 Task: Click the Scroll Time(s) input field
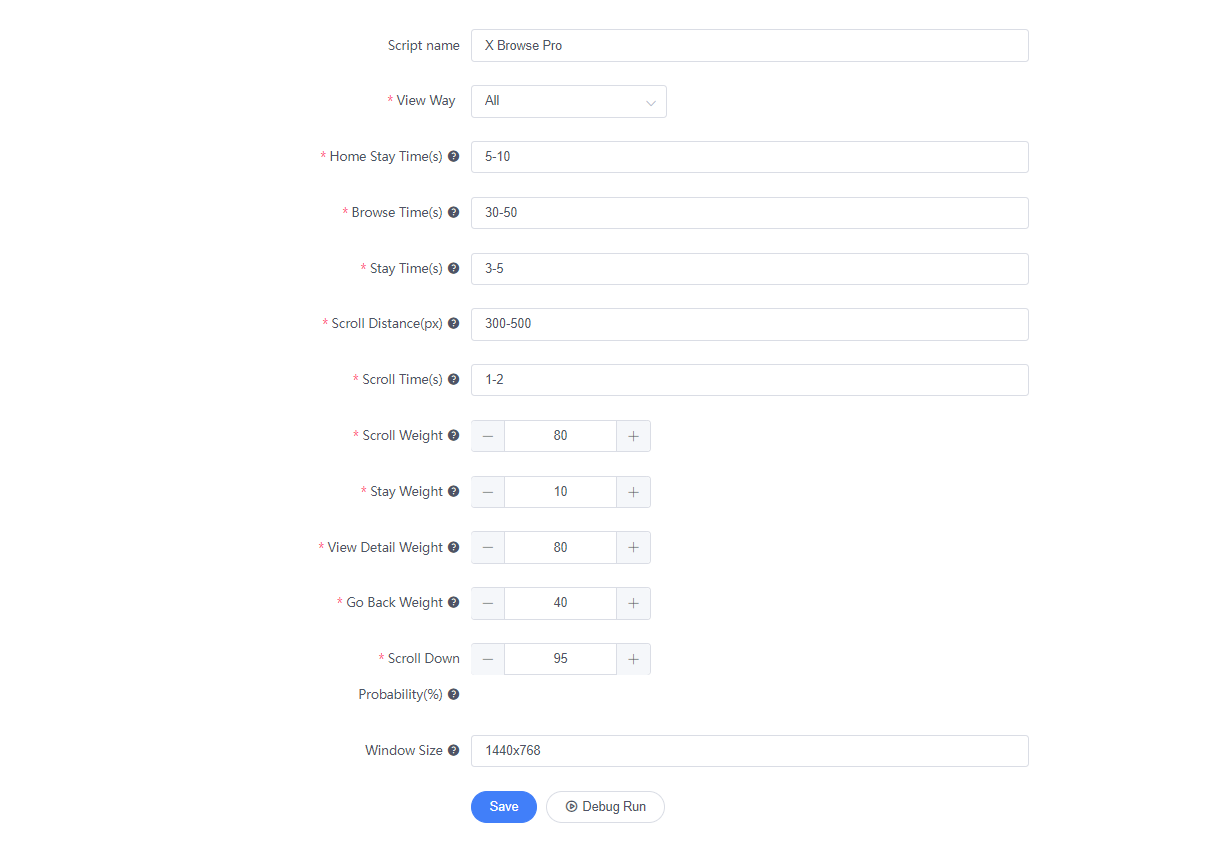coord(750,380)
